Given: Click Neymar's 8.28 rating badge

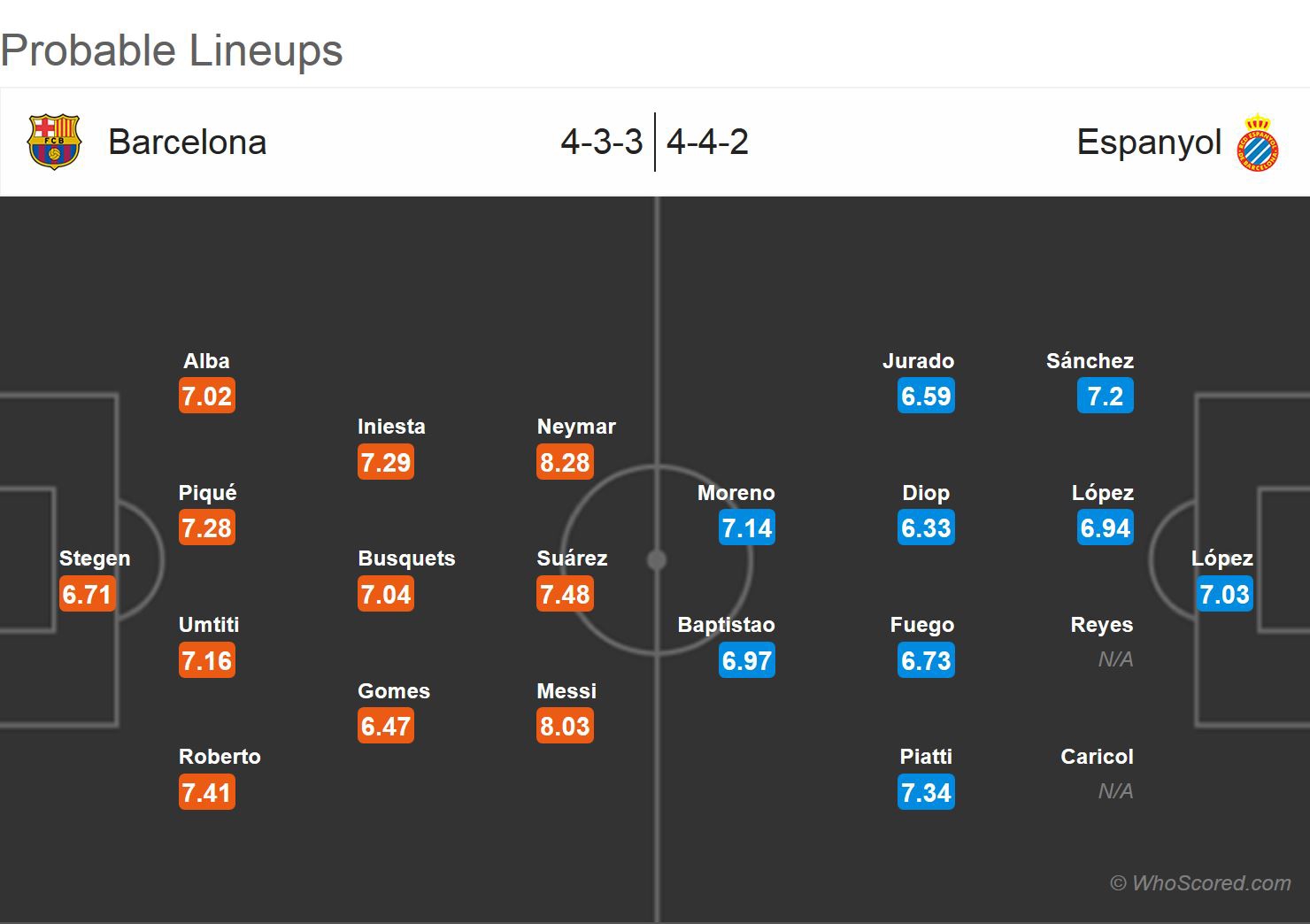Looking at the screenshot, I should click(565, 462).
